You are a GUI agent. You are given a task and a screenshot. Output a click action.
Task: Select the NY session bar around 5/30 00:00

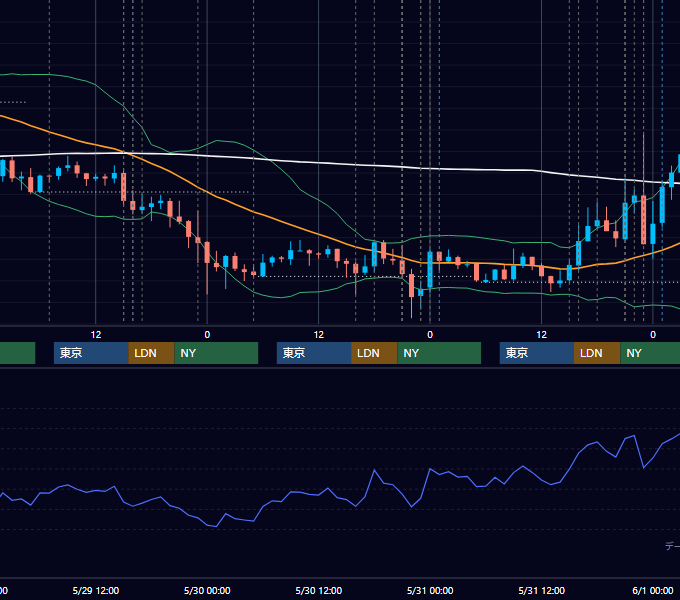(216, 353)
